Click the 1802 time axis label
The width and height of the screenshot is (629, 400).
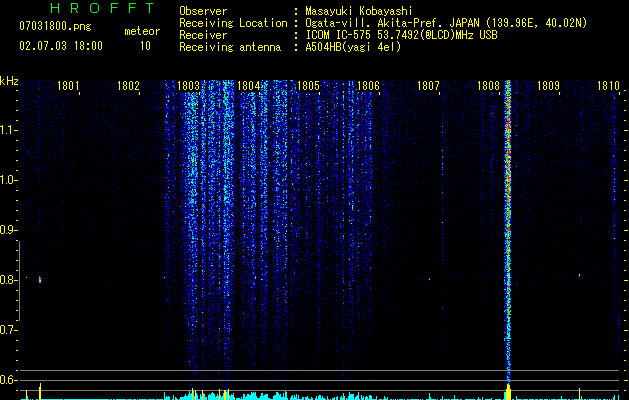click(x=128, y=86)
